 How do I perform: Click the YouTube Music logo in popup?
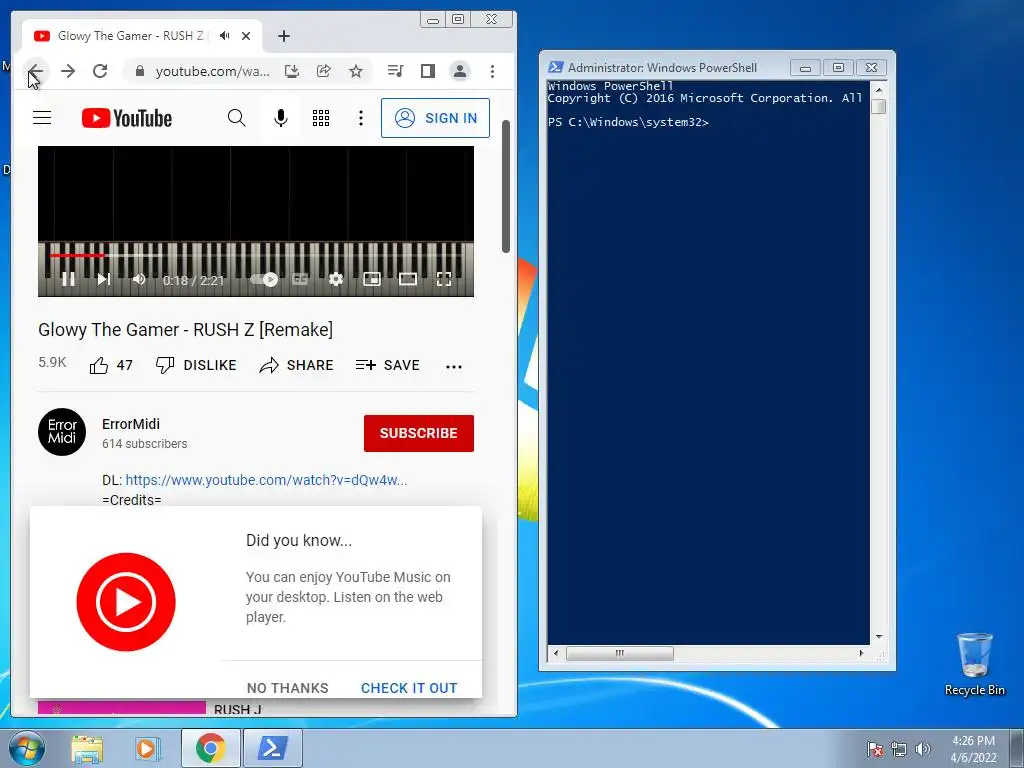(x=126, y=602)
